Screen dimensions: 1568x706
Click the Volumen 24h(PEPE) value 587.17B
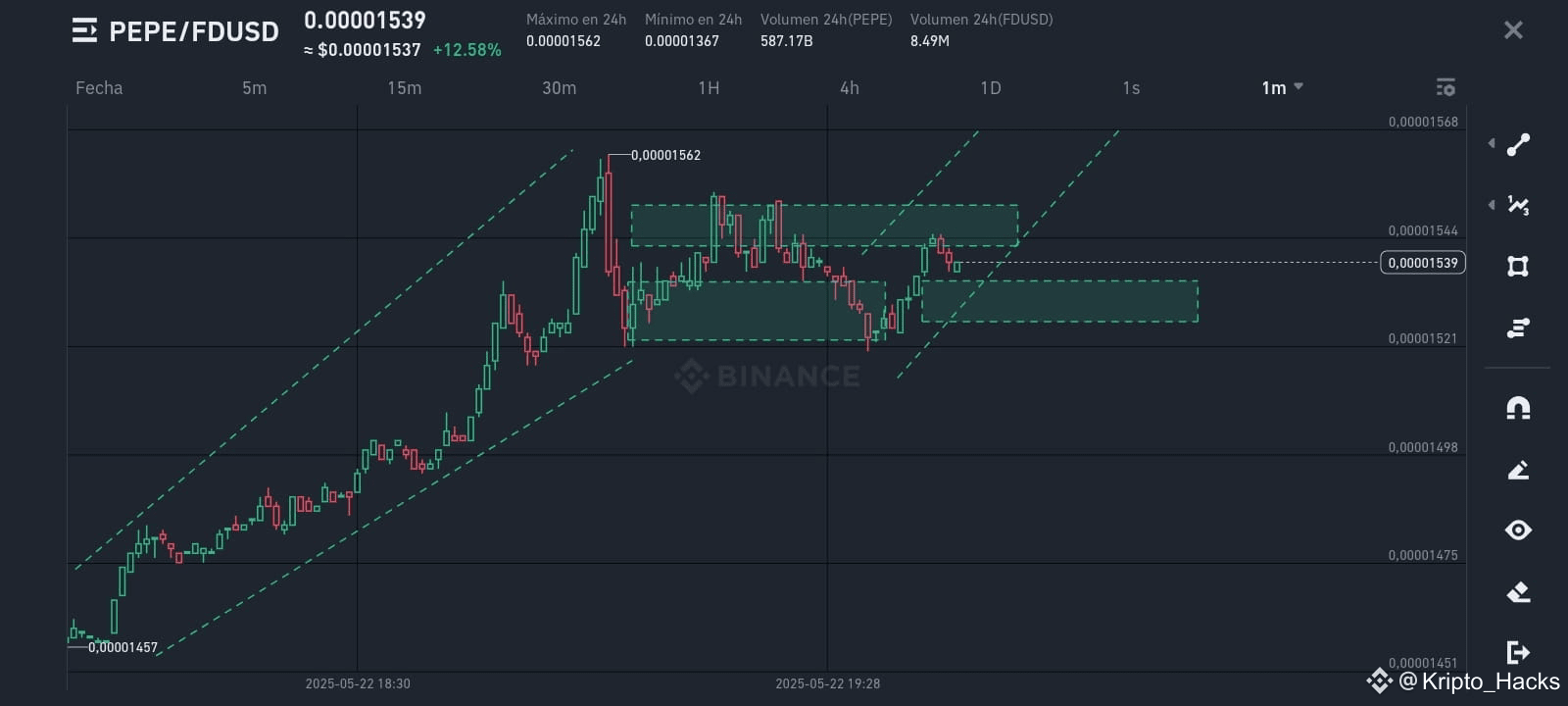(x=786, y=41)
